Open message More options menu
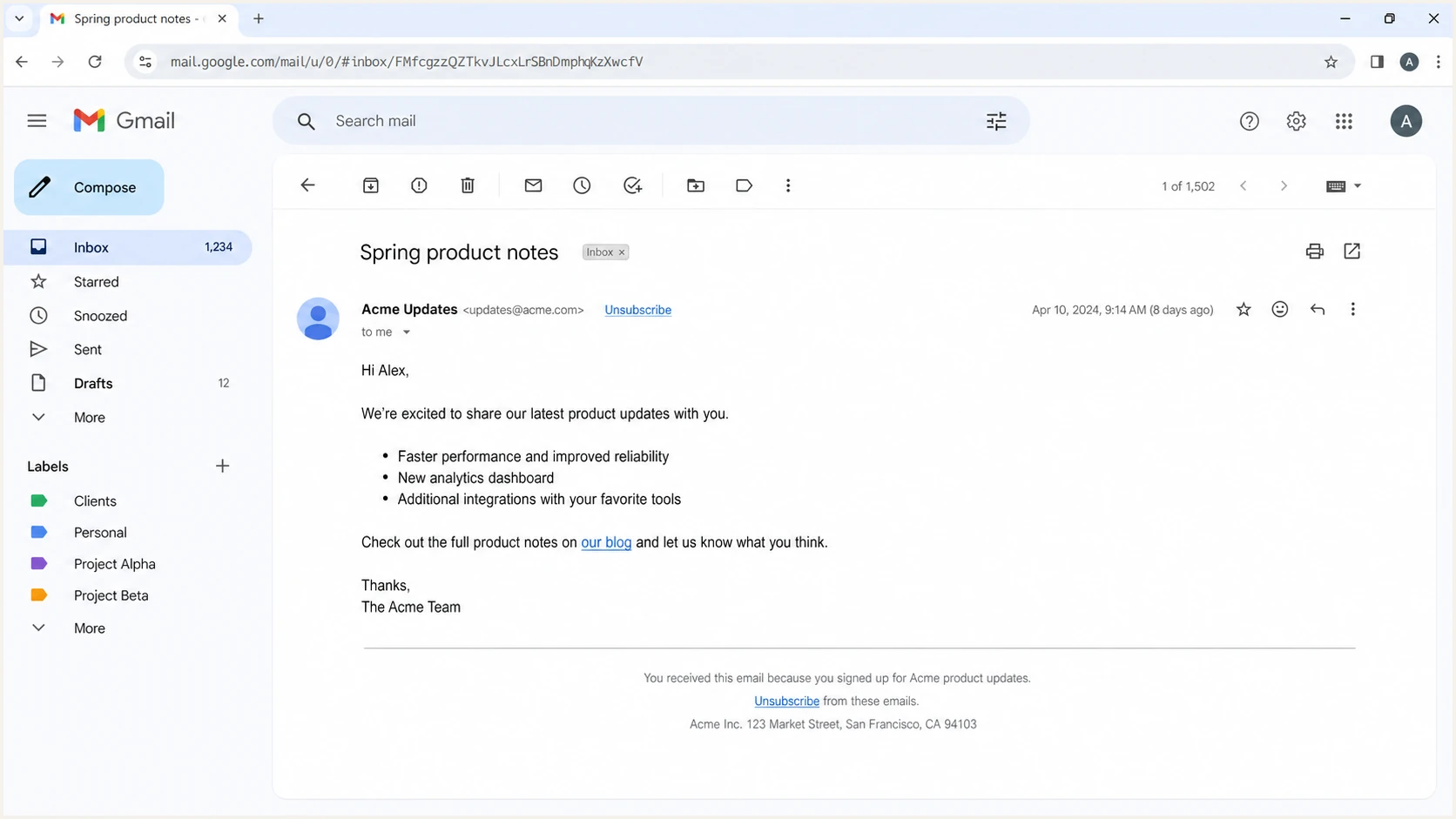Screen dimensions: 1456x819 1352,309
